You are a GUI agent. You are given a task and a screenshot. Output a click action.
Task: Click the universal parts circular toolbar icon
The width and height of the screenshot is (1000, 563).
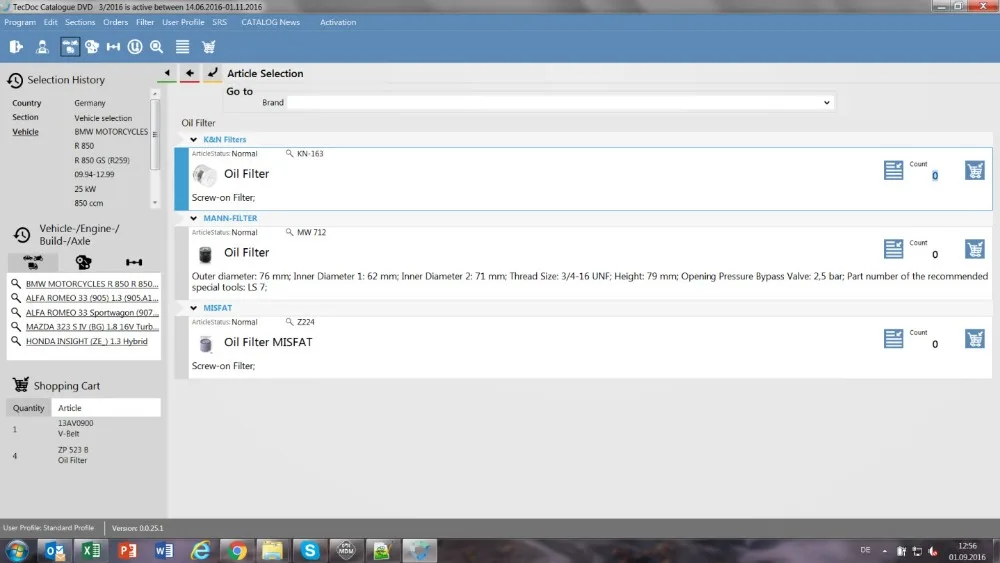pyautogui.click(x=135, y=47)
